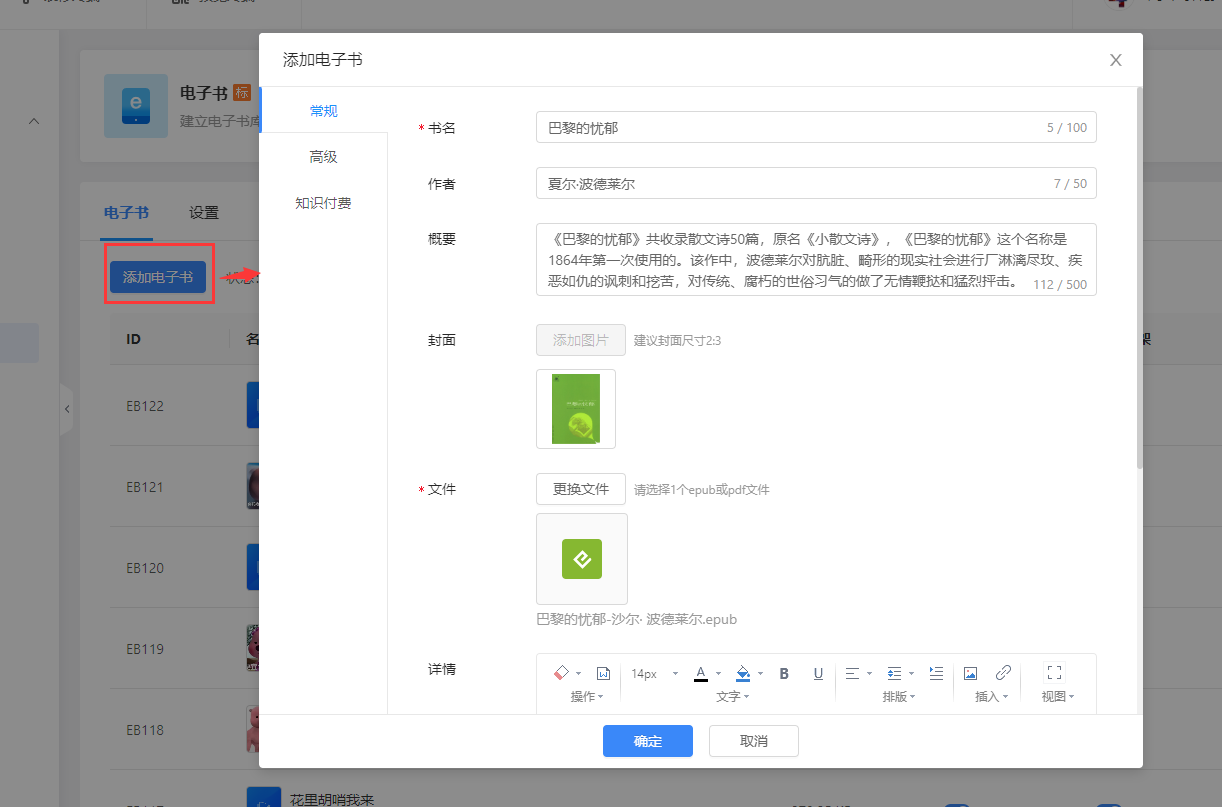Switch to the 高级 tab

pos(323,157)
